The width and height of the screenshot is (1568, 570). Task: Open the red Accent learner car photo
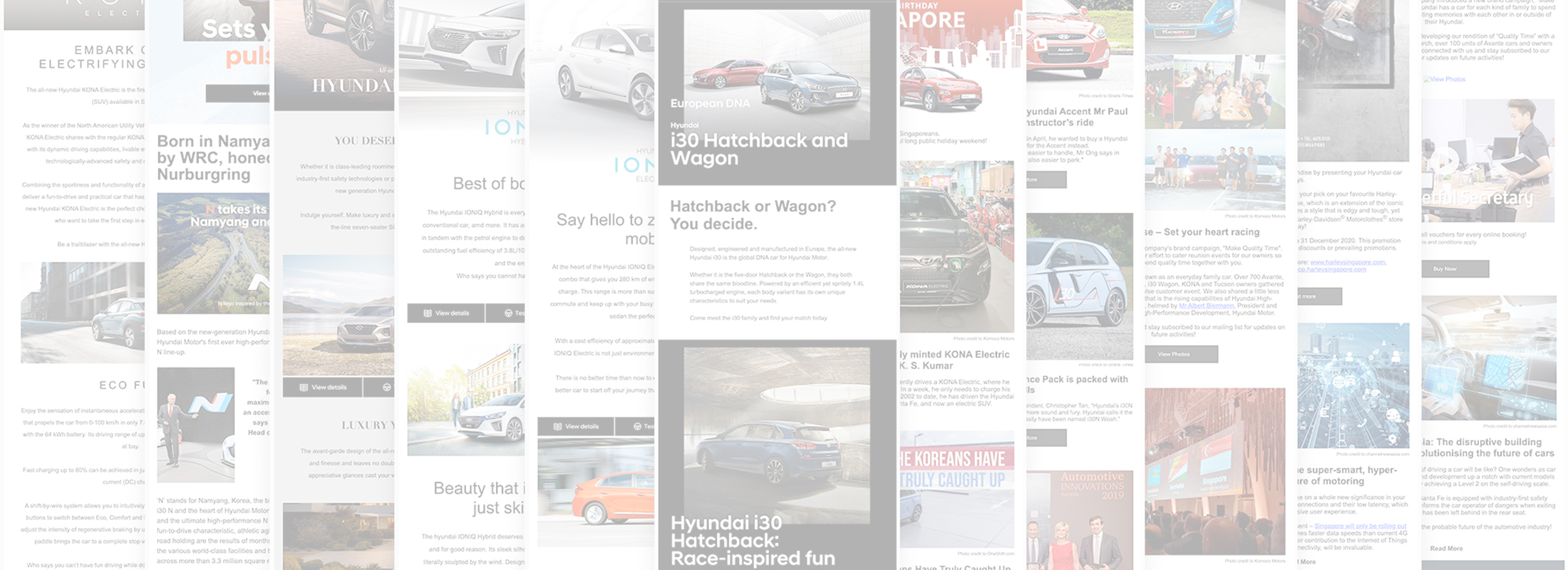coord(1080,45)
